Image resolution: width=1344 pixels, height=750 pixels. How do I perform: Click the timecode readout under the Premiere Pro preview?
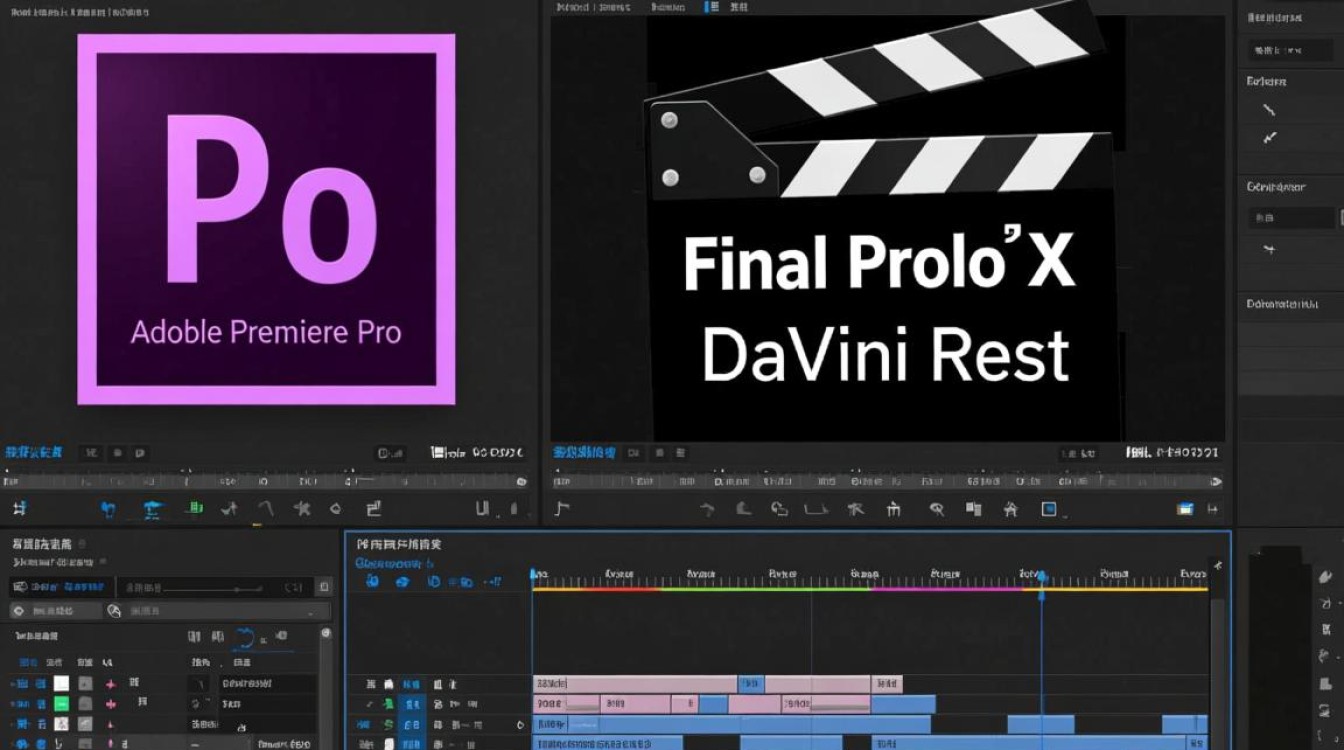[478, 453]
